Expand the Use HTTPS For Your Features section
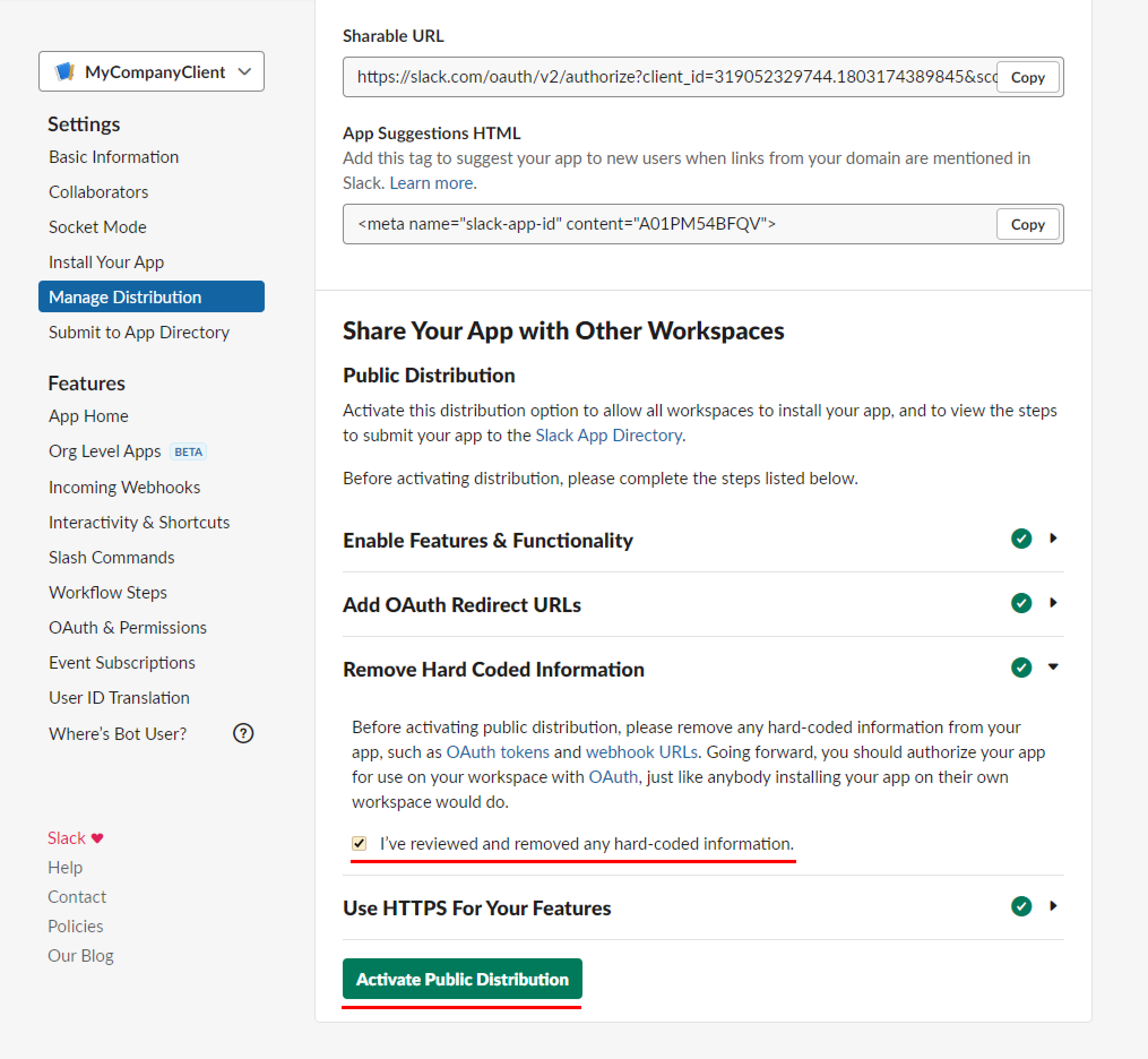The width and height of the screenshot is (1148, 1059). [x=1053, y=906]
